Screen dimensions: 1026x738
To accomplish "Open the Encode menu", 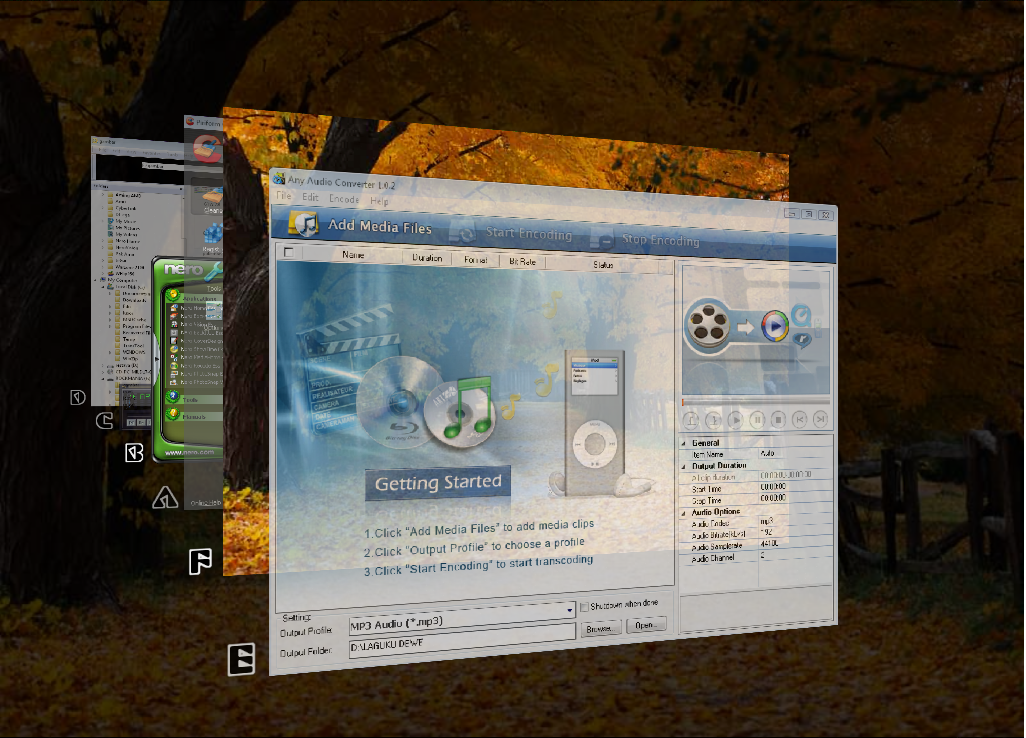I will pos(344,198).
